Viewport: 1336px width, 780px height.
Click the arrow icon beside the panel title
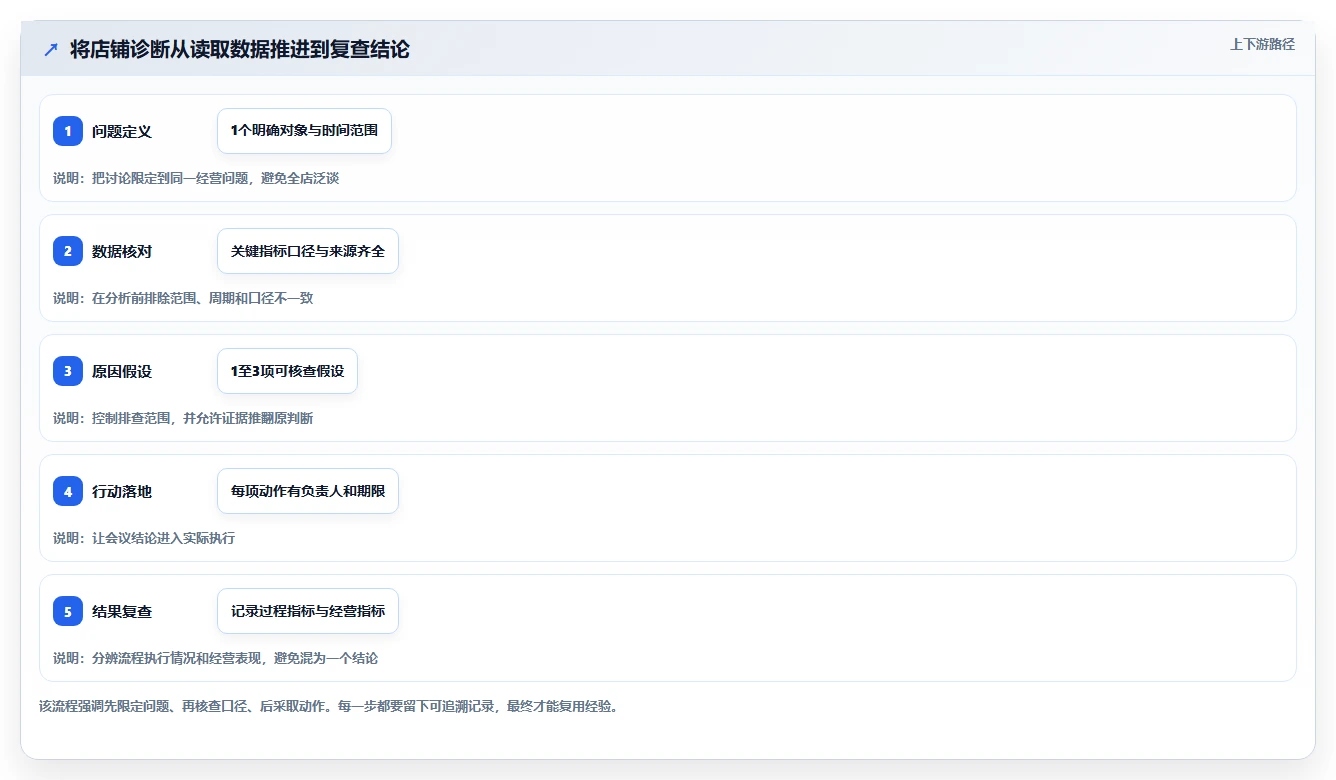[x=51, y=49]
